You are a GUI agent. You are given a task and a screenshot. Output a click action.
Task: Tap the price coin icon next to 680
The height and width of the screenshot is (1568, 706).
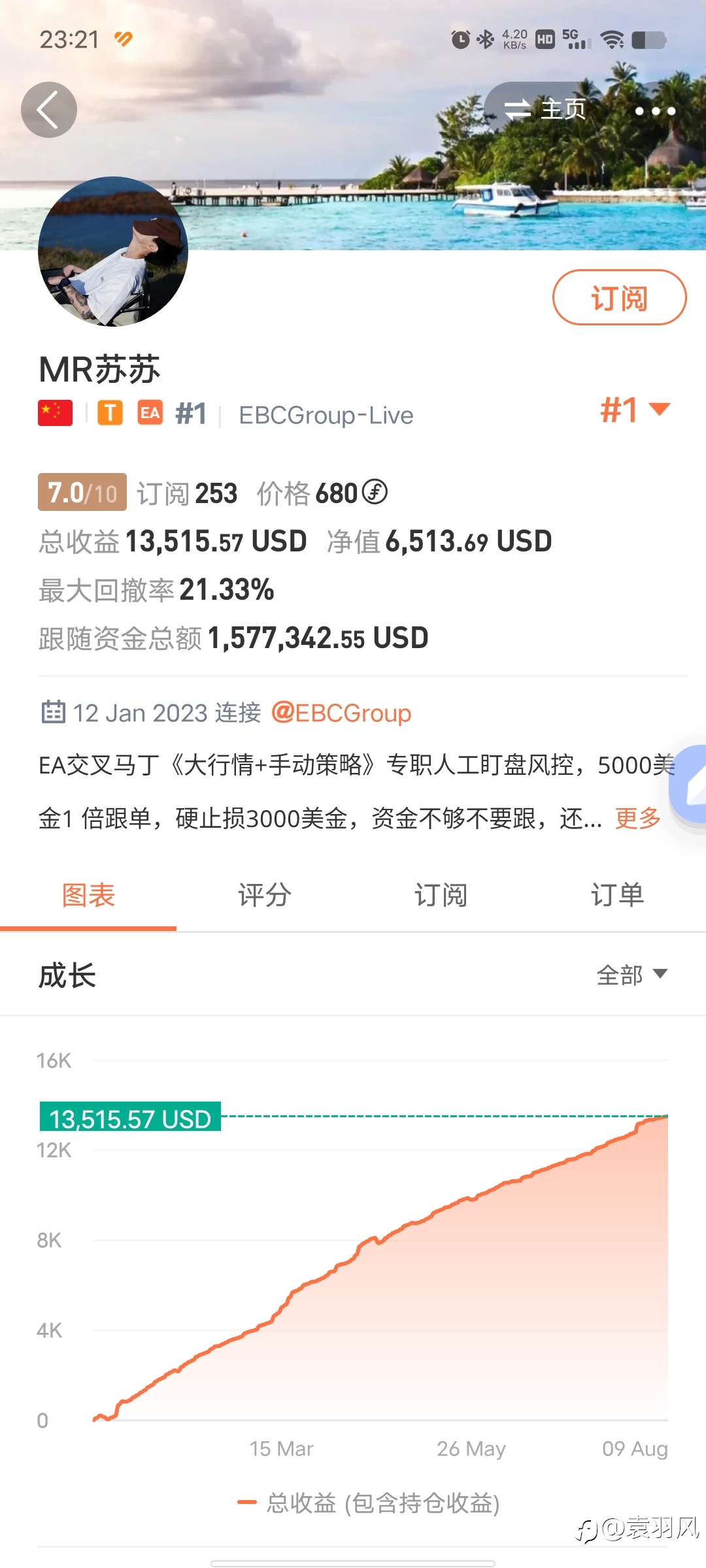click(375, 492)
